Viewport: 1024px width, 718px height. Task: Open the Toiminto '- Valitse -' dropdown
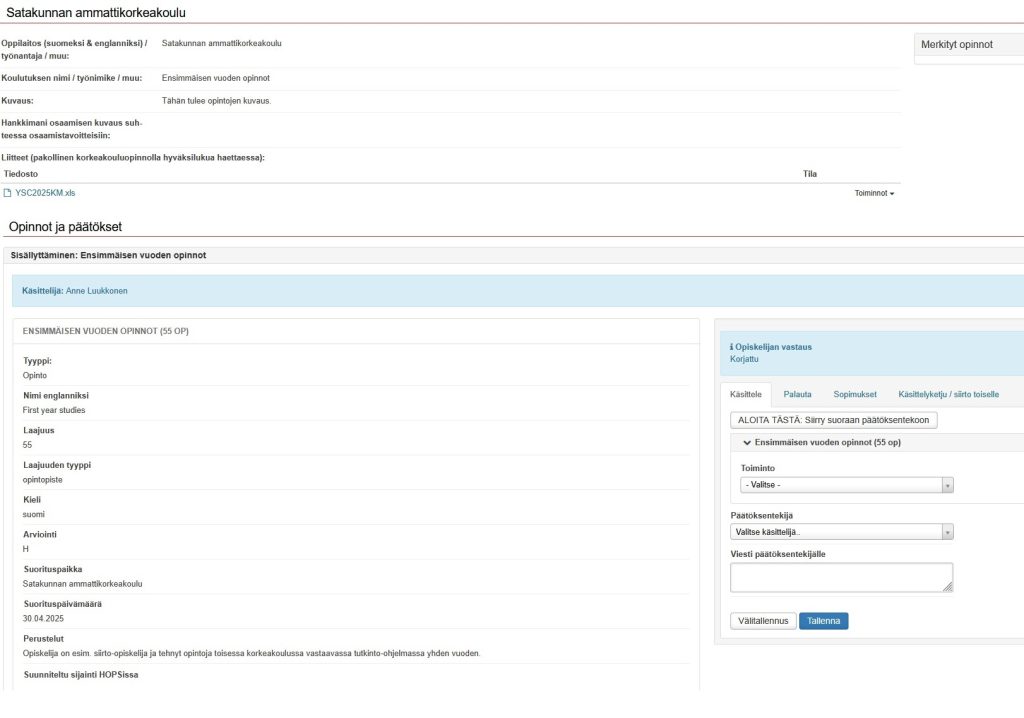(x=847, y=485)
